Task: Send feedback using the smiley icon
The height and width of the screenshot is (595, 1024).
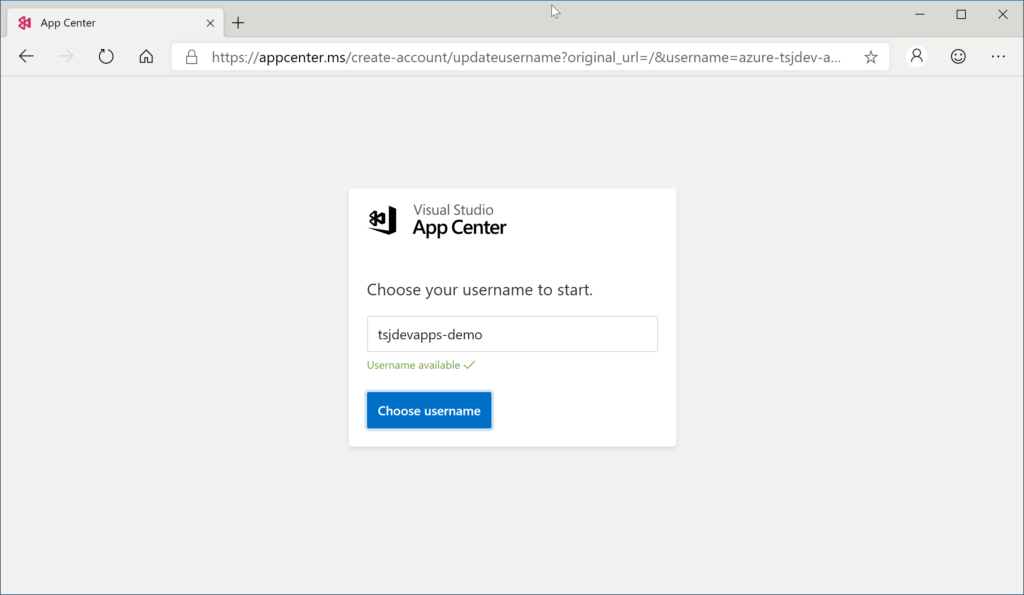Action: pos(958,57)
